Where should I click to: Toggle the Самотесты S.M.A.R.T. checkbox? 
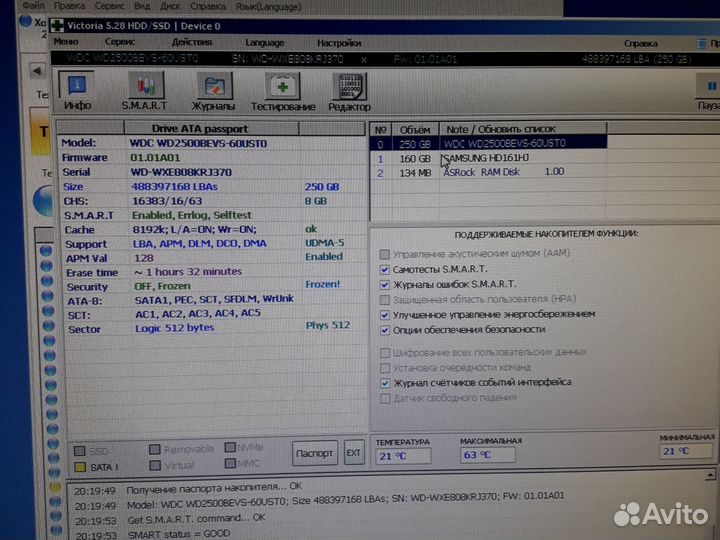[386, 270]
